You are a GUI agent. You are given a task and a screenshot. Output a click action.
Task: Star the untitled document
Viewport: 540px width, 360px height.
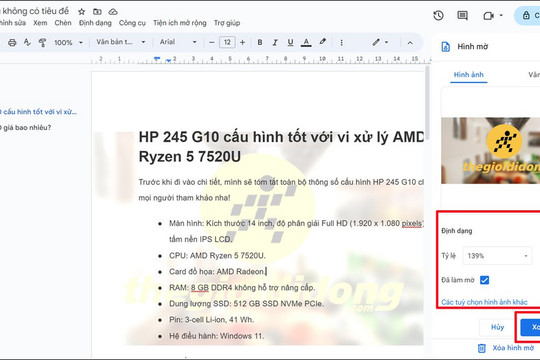coord(82,12)
